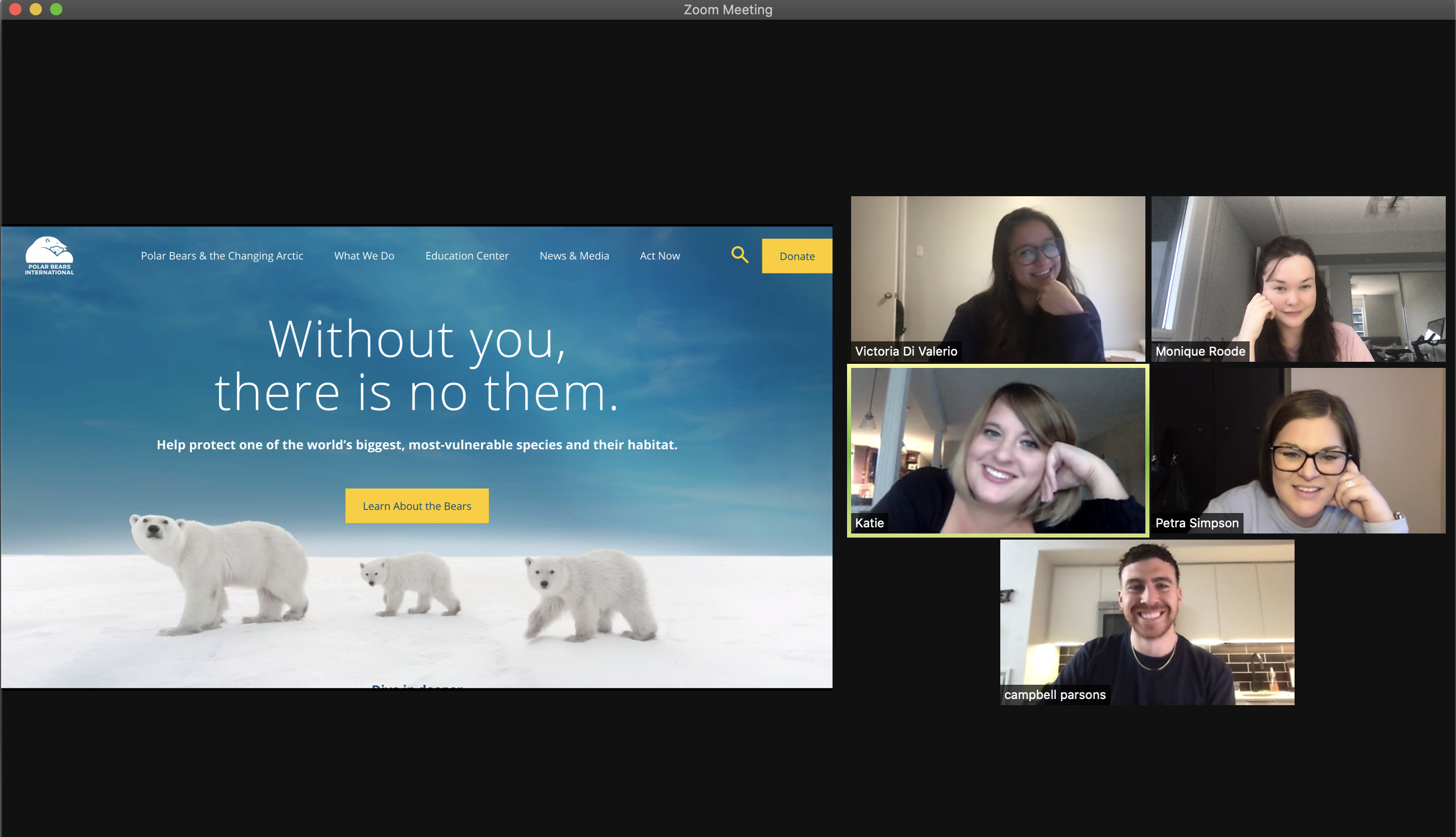Viewport: 1456px width, 837px height.
Task: Click the Polar Bears International logo
Action: (x=51, y=255)
